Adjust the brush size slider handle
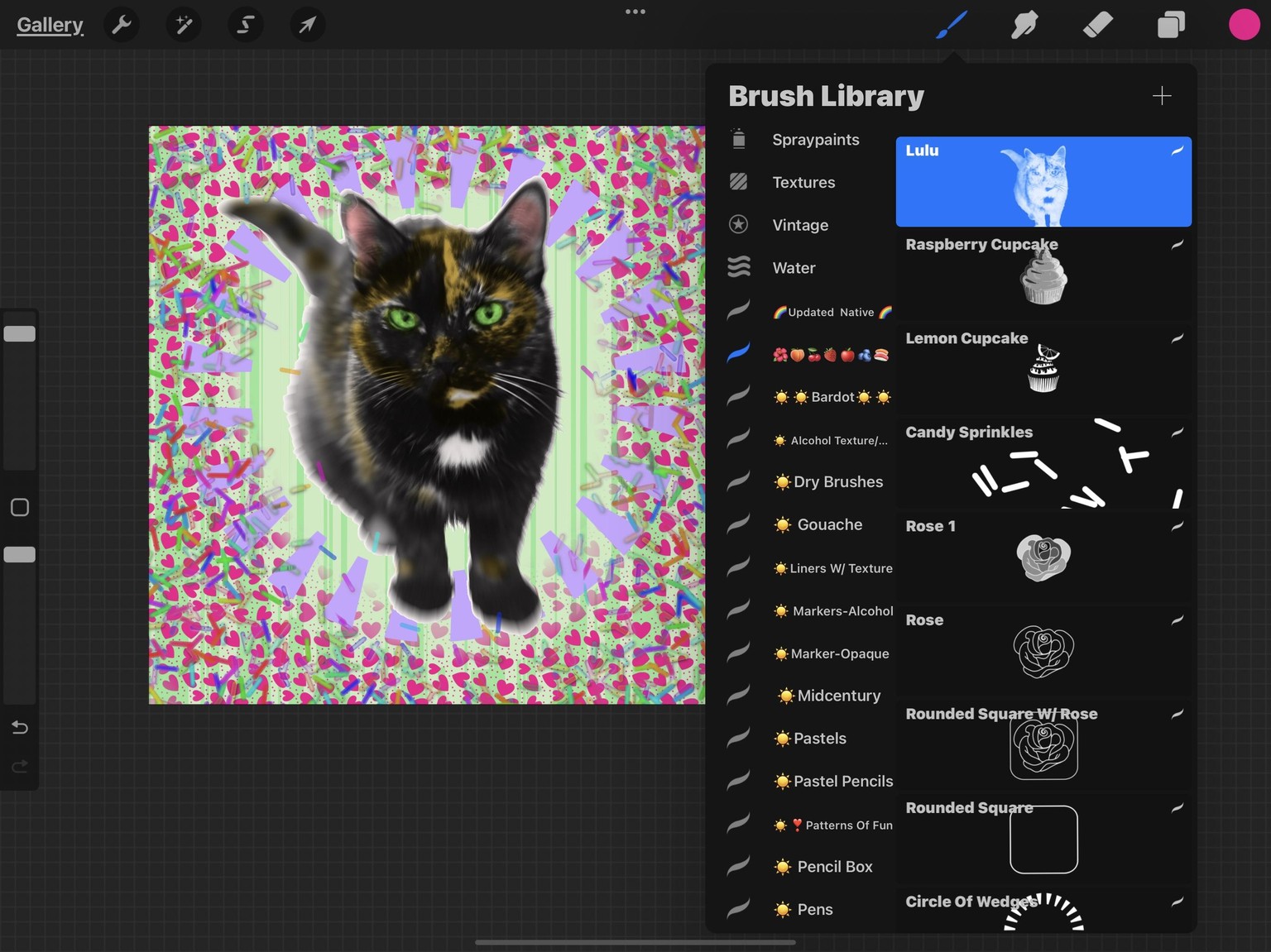The height and width of the screenshot is (952, 1271). [x=20, y=334]
